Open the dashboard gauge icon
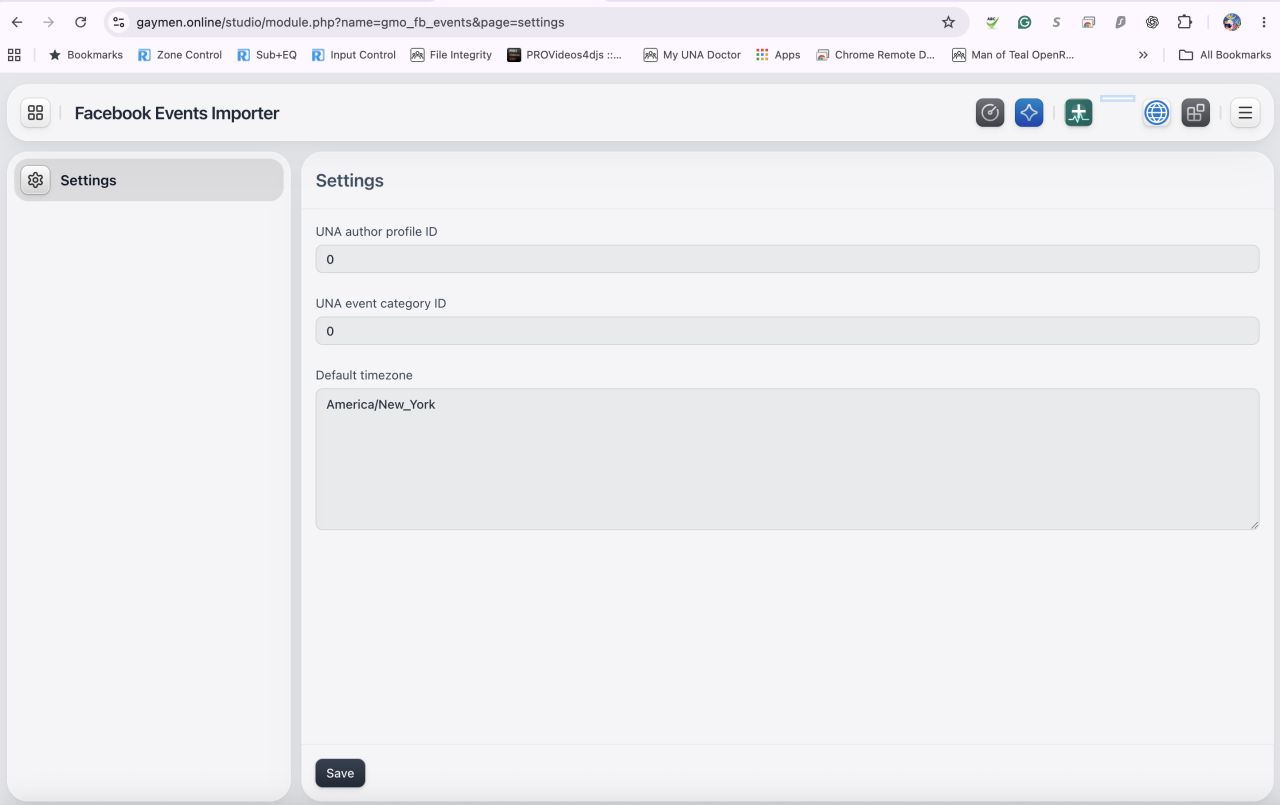This screenshot has width=1280, height=805. click(x=990, y=113)
